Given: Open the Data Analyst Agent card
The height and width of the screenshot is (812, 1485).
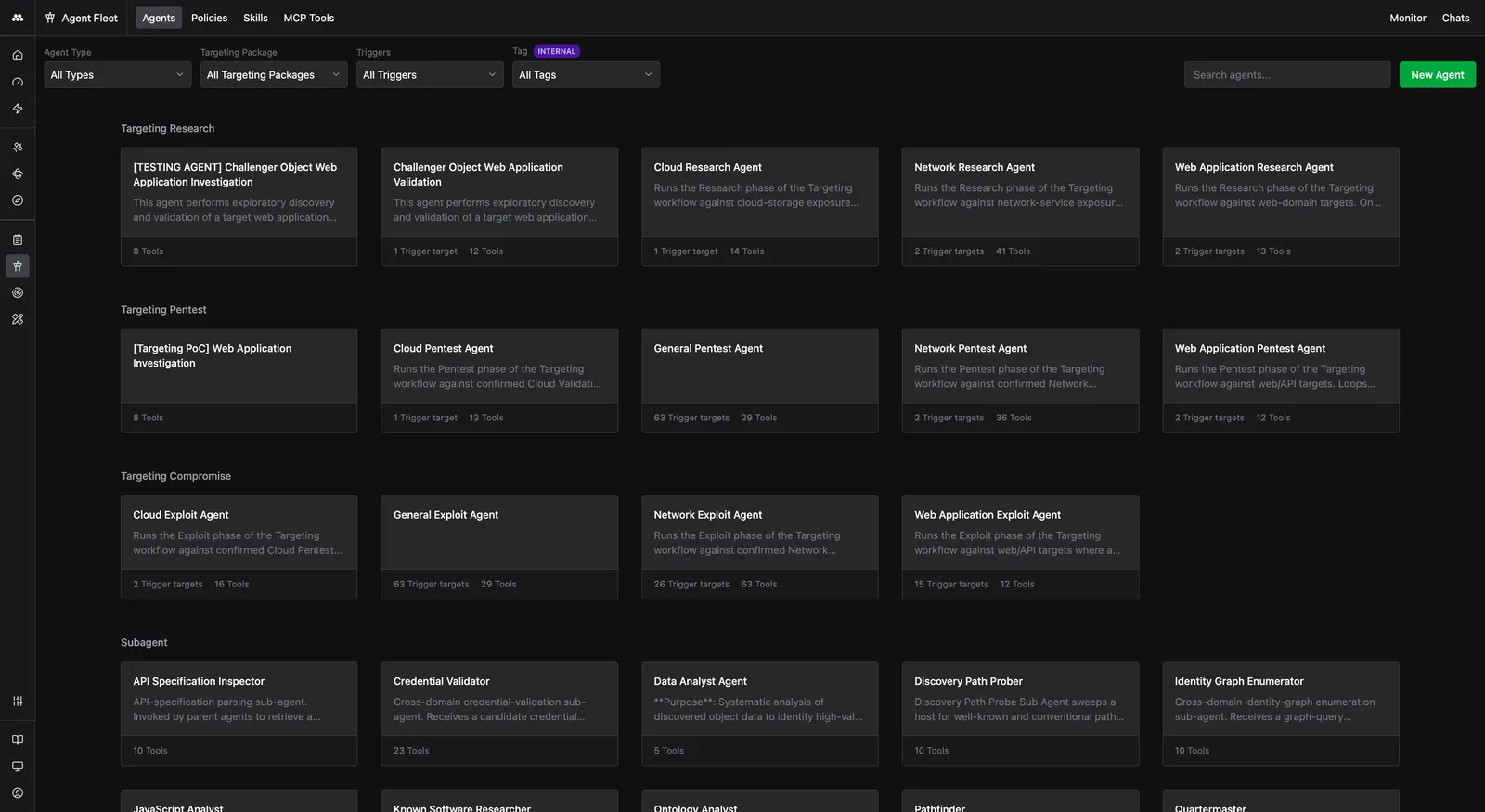Looking at the screenshot, I should [x=759, y=714].
